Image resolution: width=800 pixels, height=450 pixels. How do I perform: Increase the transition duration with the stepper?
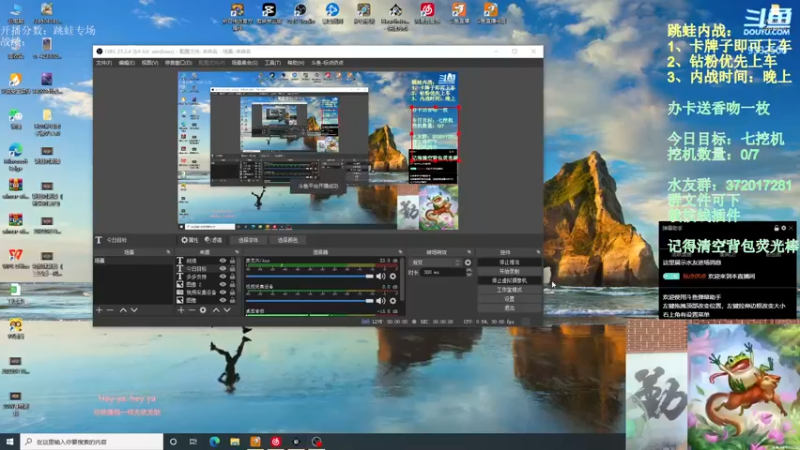click(x=469, y=270)
